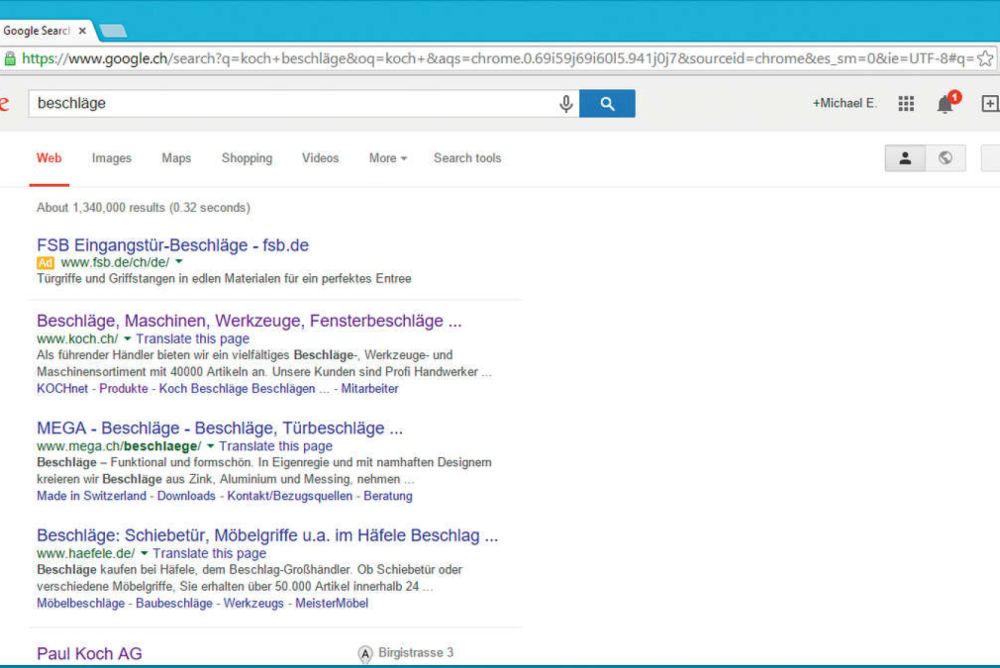Open dropdown arrow next to www.fsb.de/ch/de/

point(179,262)
